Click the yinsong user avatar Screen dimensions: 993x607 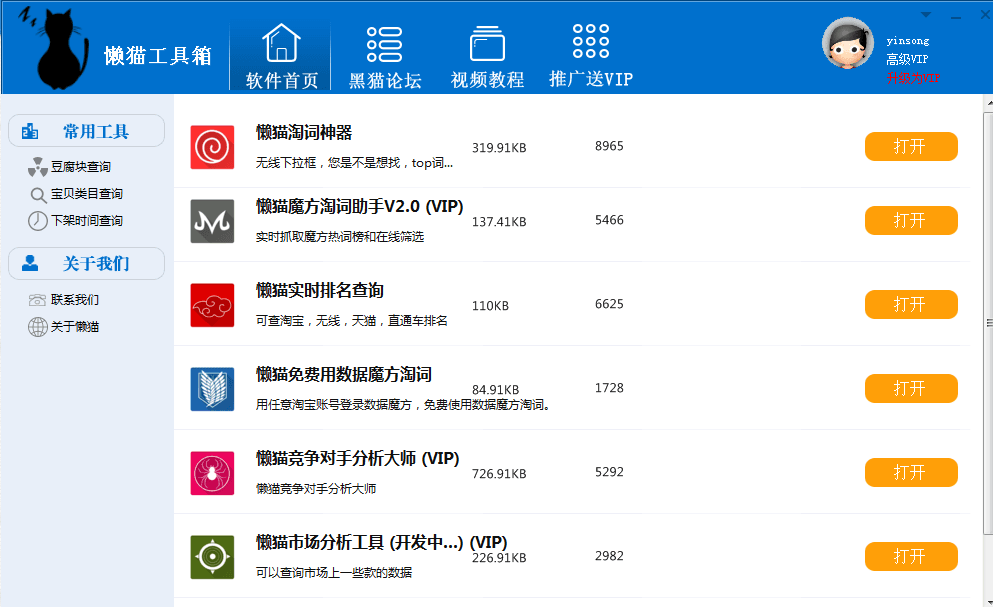[848, 43]
